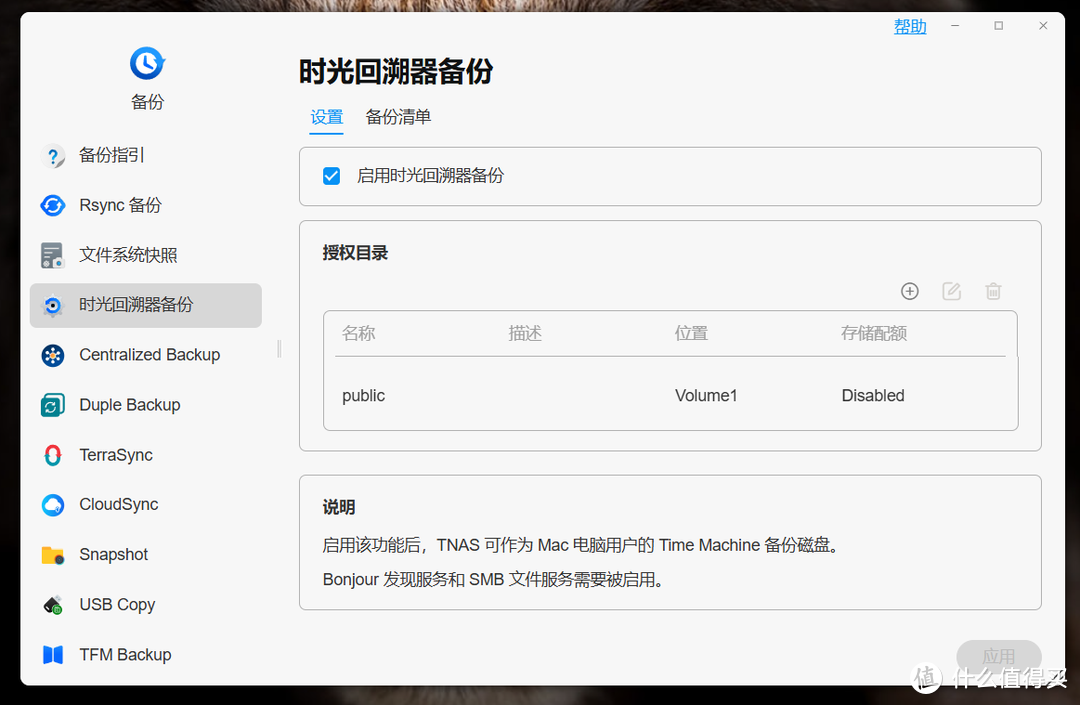Screen dimensions: 1080x705
Task: Open 备份指引 from the sidebar
Action: 52,155
